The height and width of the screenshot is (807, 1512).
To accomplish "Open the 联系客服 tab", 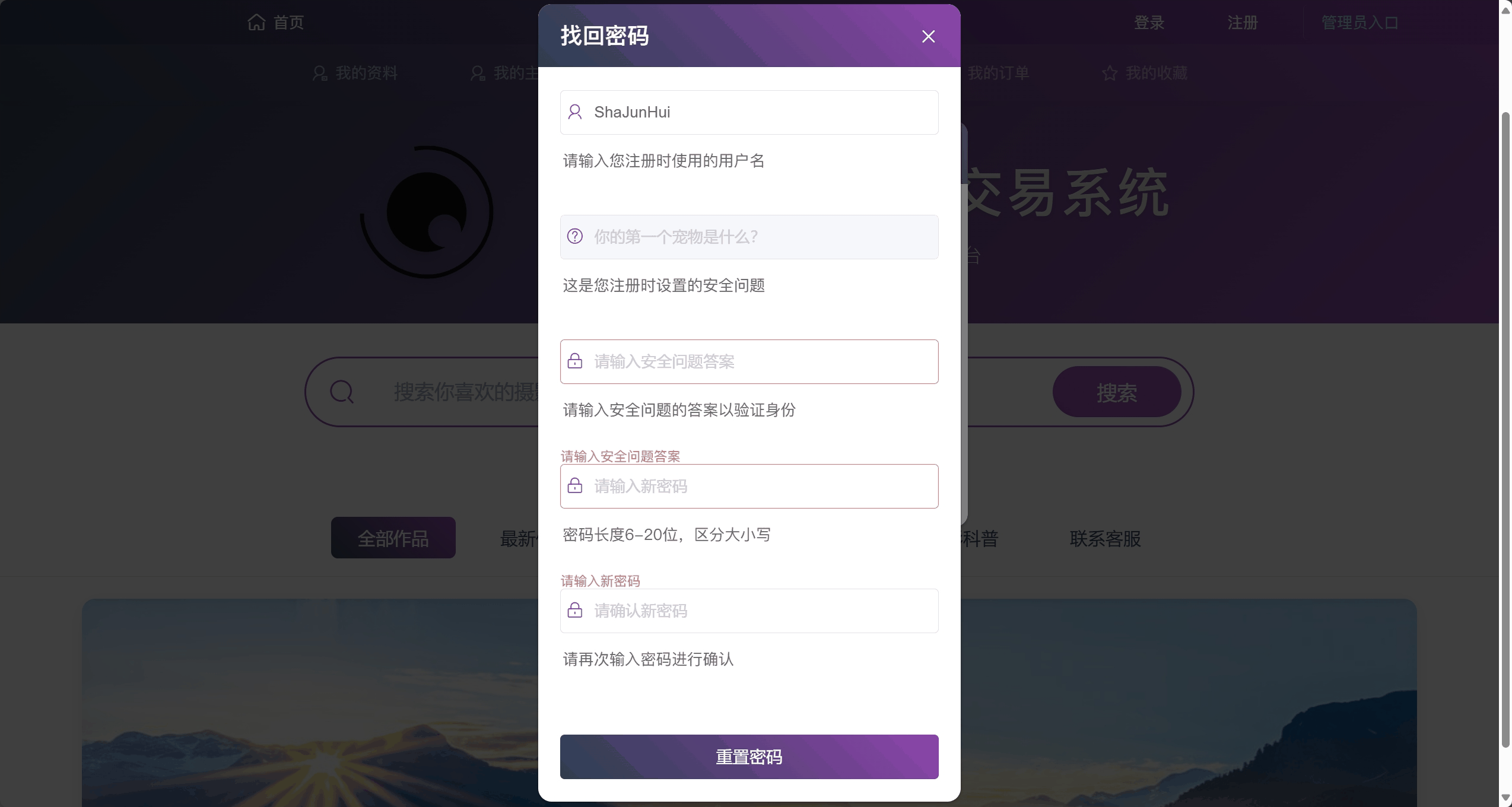I will pyautogui.click(x=1105, y=539).
